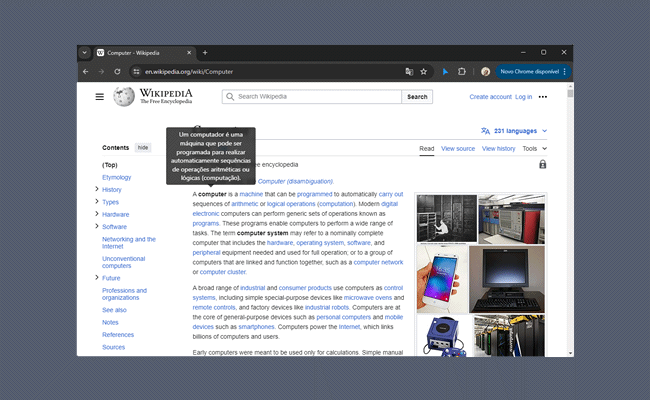Open the Tools dropdown

535,148
